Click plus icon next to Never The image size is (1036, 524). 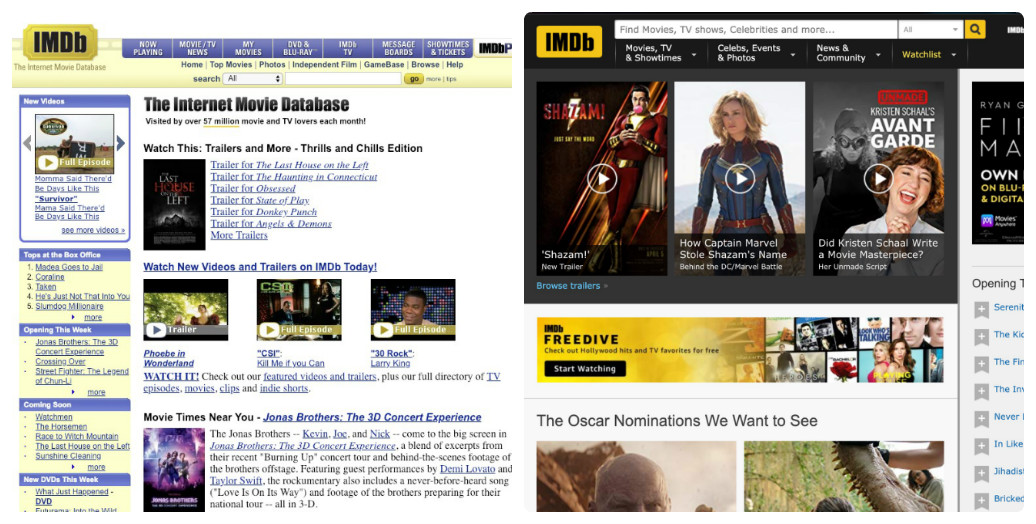tap(982, 418)
